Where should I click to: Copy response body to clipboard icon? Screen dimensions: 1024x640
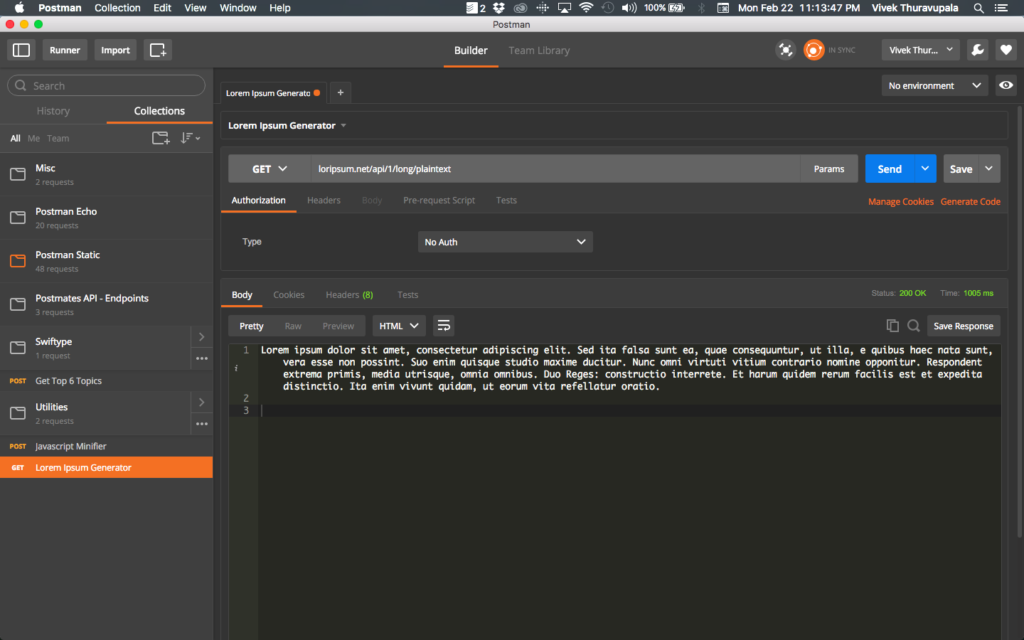tap(892, 326)
